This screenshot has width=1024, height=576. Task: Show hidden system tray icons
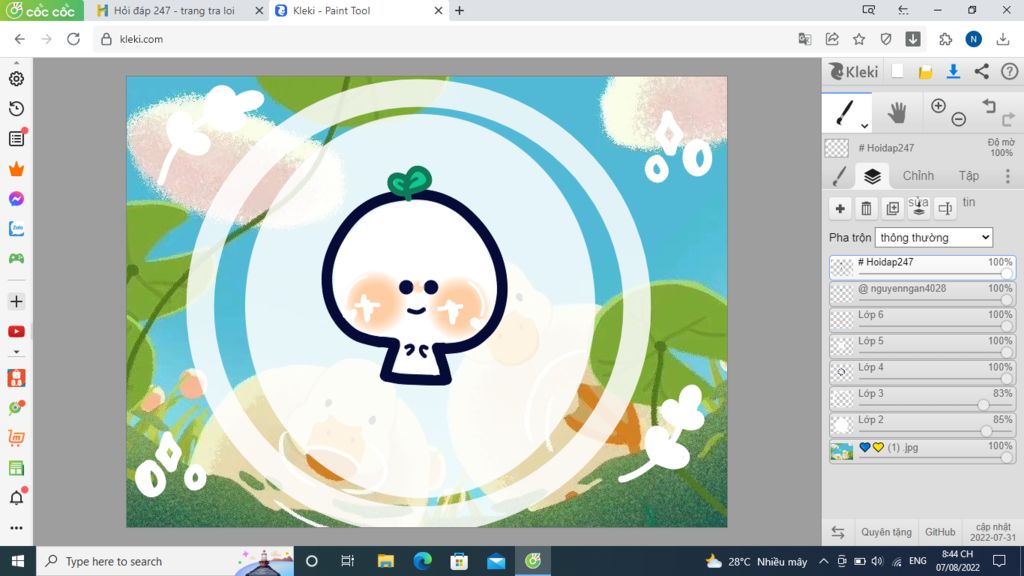click(824, 561)
